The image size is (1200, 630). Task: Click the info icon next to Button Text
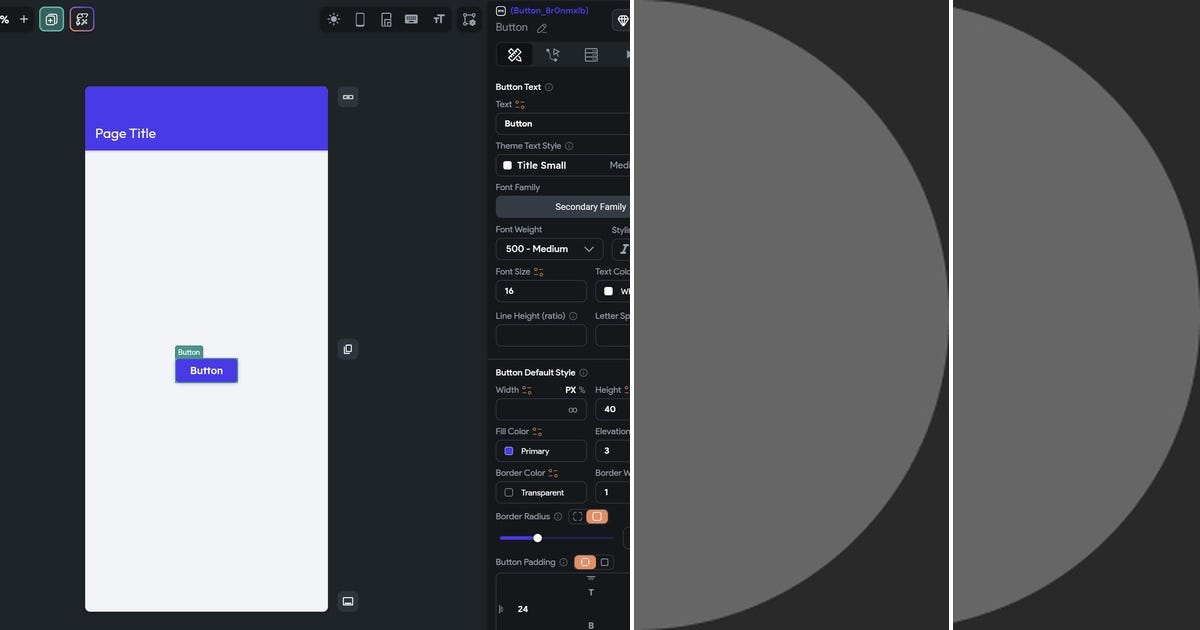tap(549, 87)
